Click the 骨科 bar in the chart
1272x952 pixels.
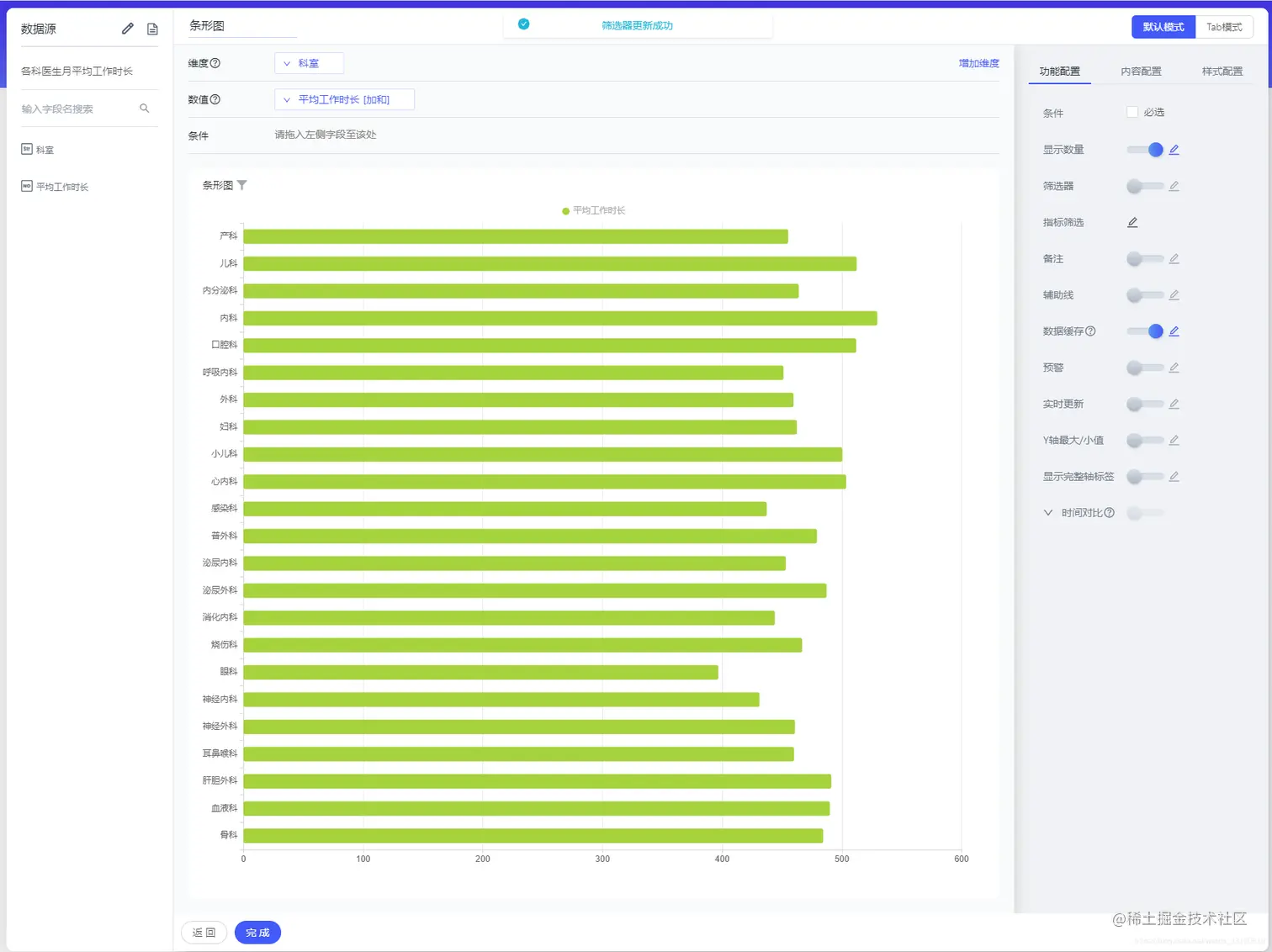533,836
